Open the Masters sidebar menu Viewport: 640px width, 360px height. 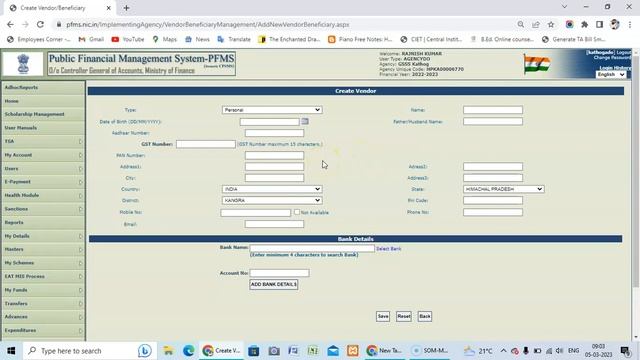coord(43,249)
